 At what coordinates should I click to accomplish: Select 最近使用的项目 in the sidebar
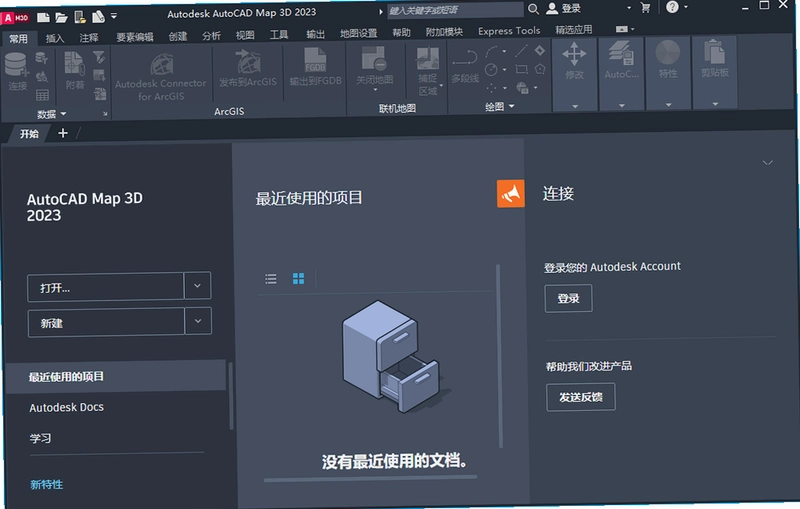(x=116, y=376)
